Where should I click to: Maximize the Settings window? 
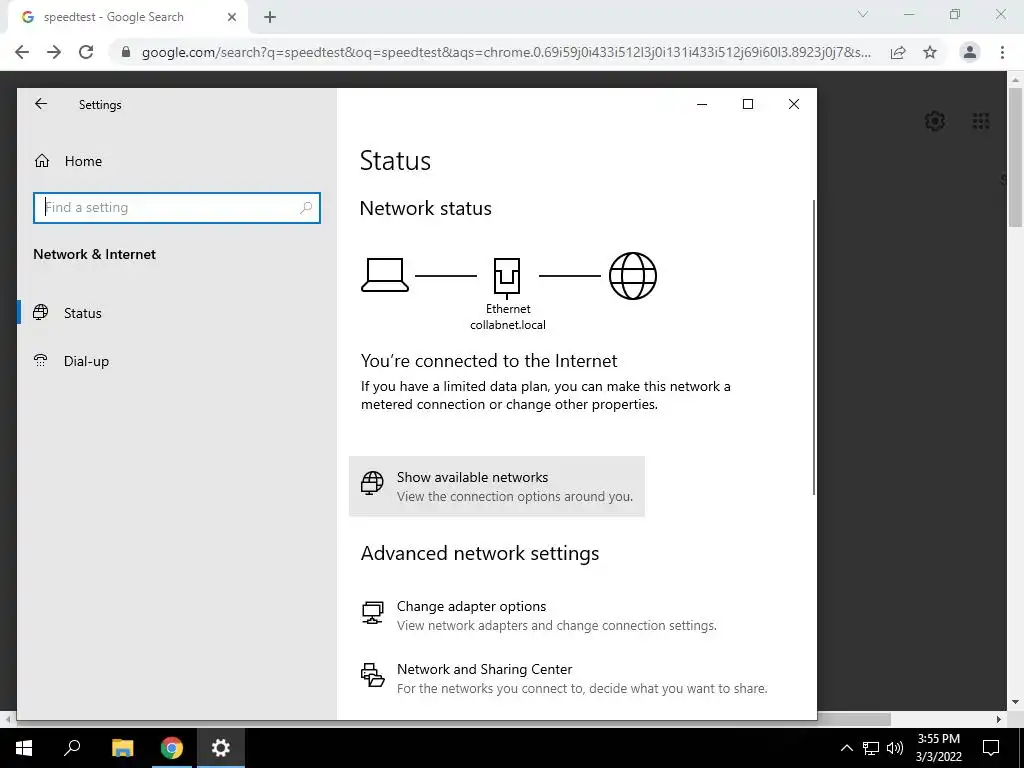748,104
